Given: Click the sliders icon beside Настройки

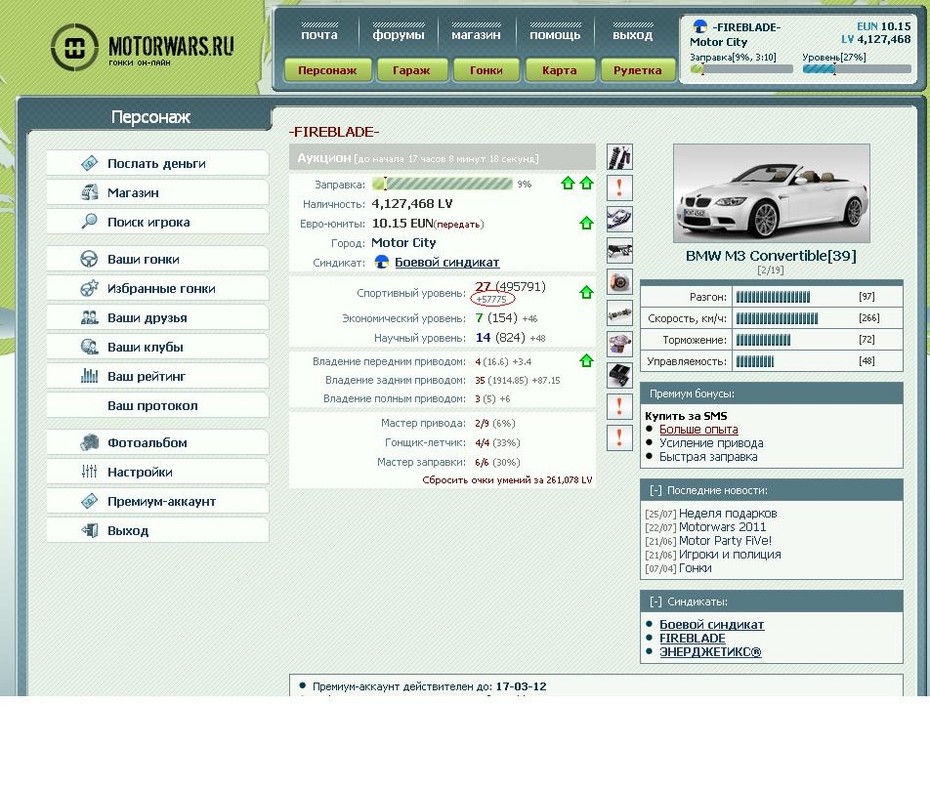Looking at the screenshot, I should (89, 471).
